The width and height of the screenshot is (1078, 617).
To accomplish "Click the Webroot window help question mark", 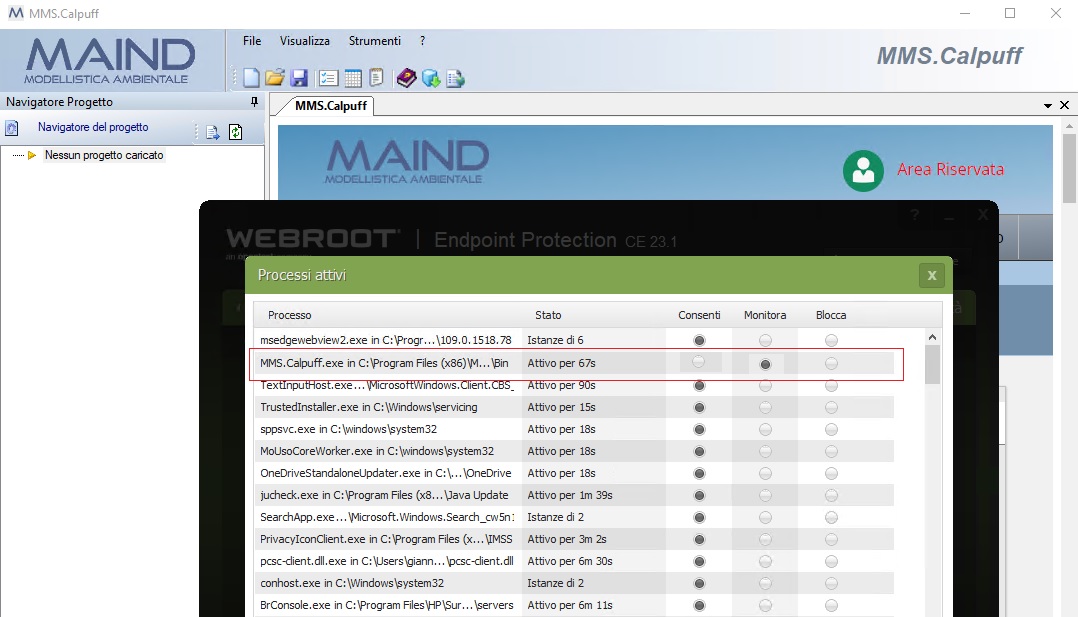I will (x=914, y=215).
